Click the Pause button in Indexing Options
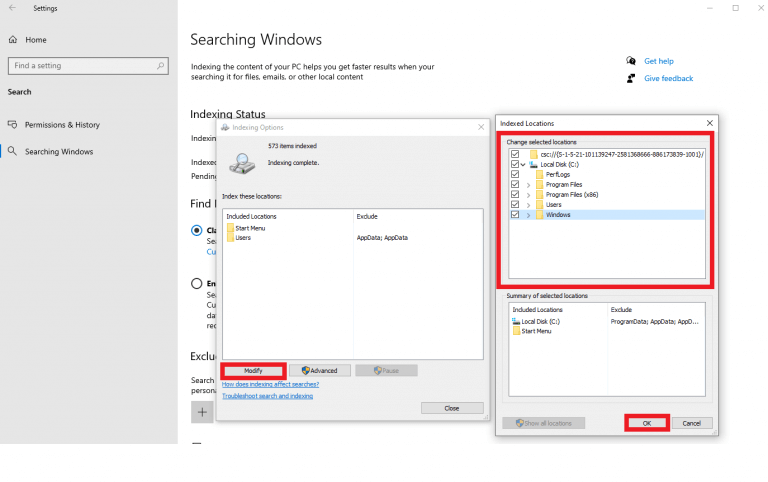The height and width of the screenshot is (482, 768). tap(386, 371)
